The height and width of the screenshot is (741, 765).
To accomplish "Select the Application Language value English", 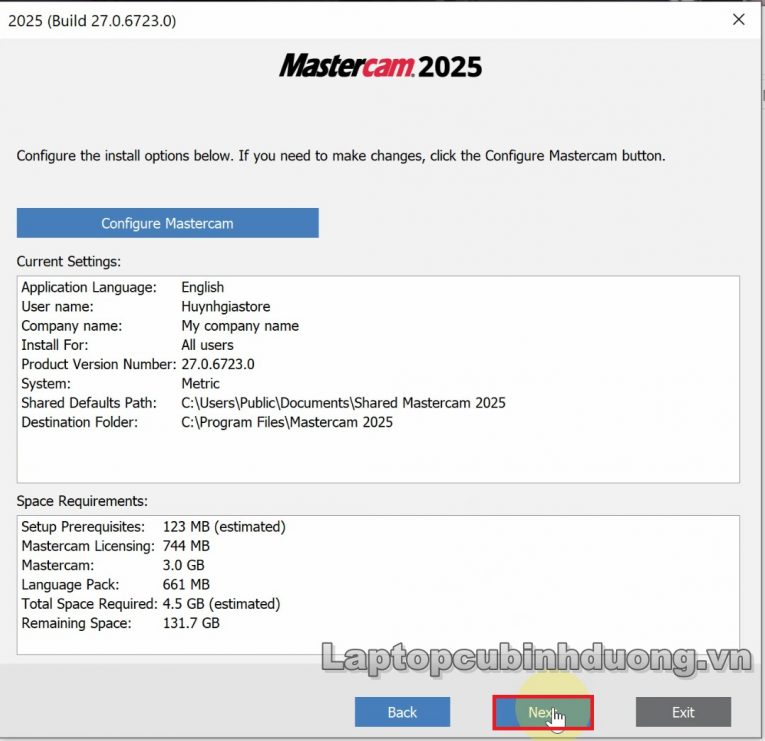I will (x=202, y=287).
